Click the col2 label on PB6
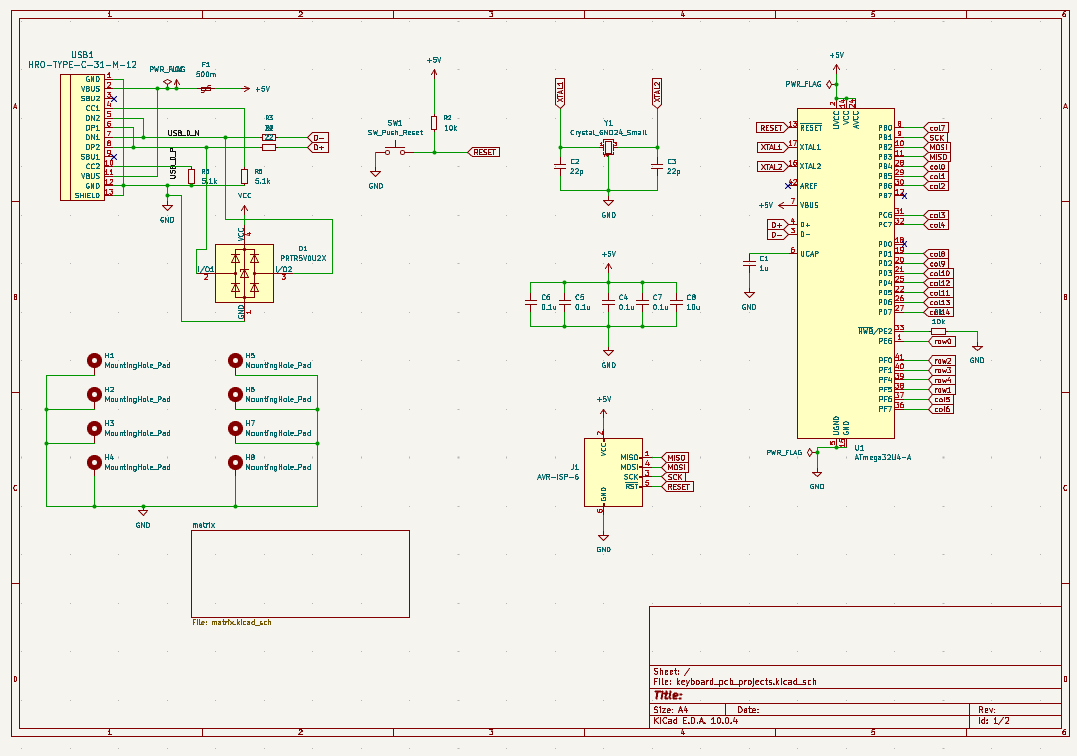This screenshot has width=1077, height=756. tap(936, 186)
